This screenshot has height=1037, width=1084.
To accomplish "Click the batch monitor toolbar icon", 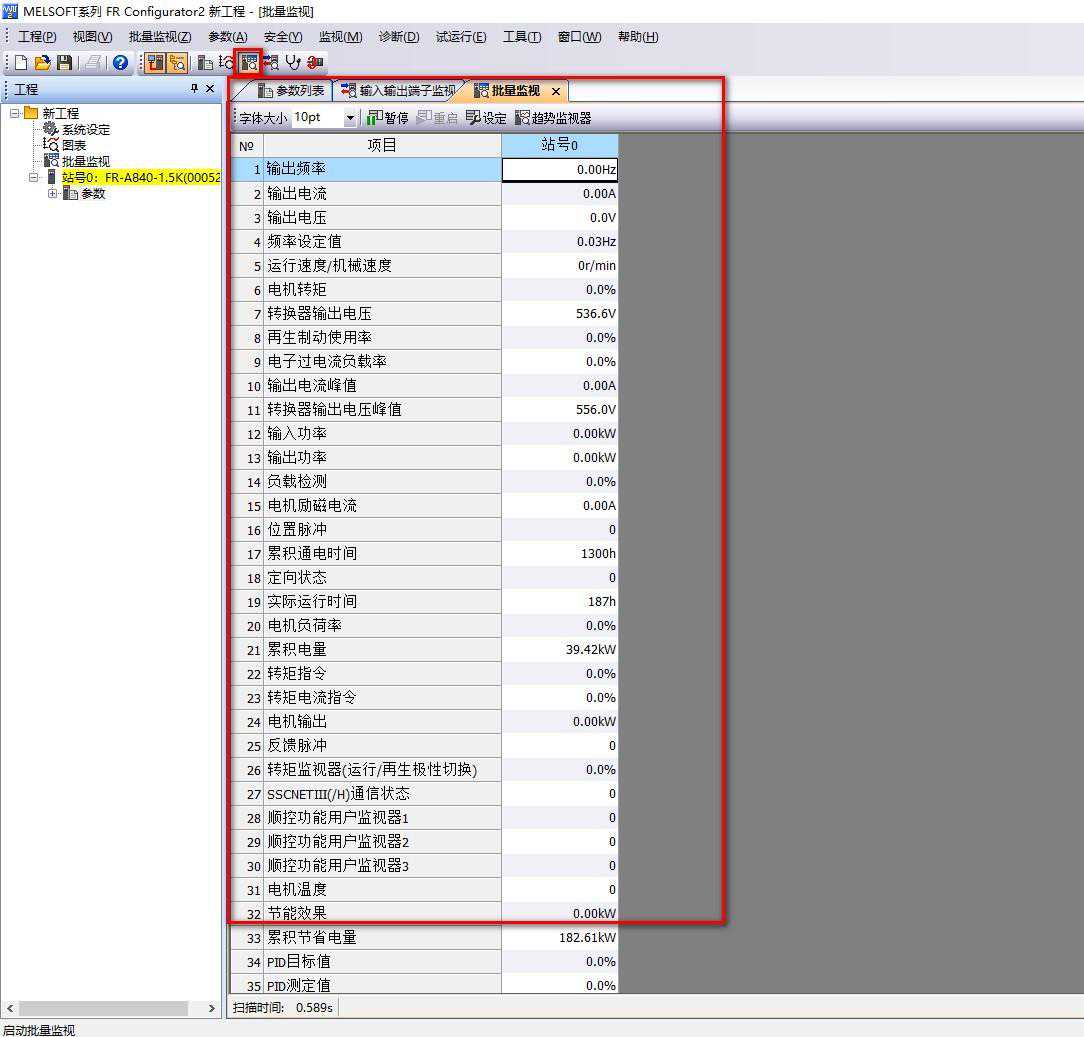I will click(249, 63).
